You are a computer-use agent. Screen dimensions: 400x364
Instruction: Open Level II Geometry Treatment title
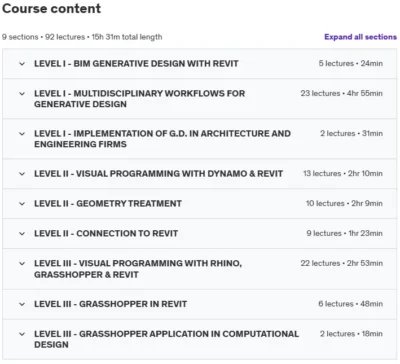tap(108, 204)
